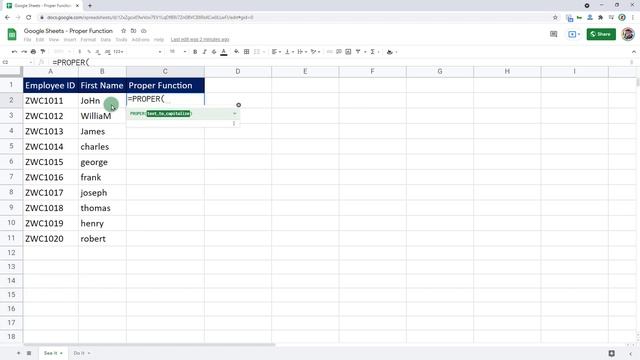Open the all sheets list icon
The height and width of the screenshot is (360, 640).
29,353
